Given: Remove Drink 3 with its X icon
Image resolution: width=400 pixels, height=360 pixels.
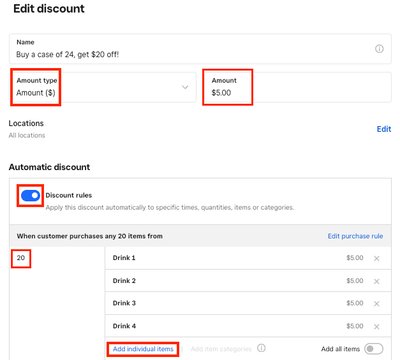Looking at the screenshot, I should pos(377,304).
